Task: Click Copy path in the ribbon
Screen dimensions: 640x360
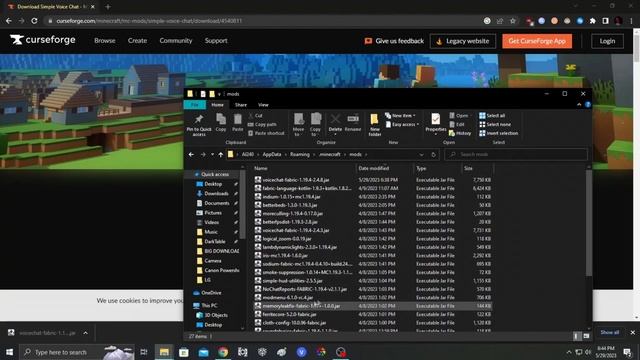Action: 262,124
